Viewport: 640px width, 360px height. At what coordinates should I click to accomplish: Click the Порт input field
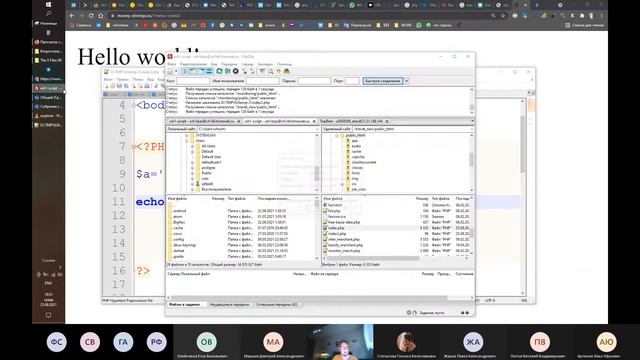tap(352, 81)
